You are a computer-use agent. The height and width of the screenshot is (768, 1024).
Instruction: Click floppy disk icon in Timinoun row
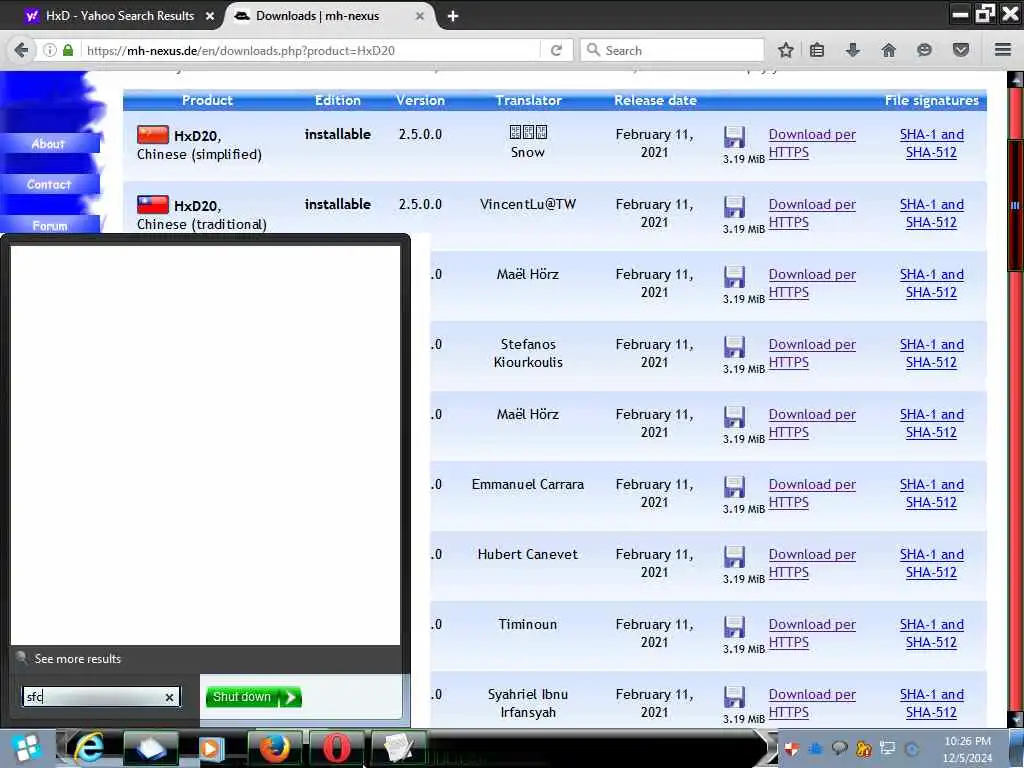click(x=734, y=627)
